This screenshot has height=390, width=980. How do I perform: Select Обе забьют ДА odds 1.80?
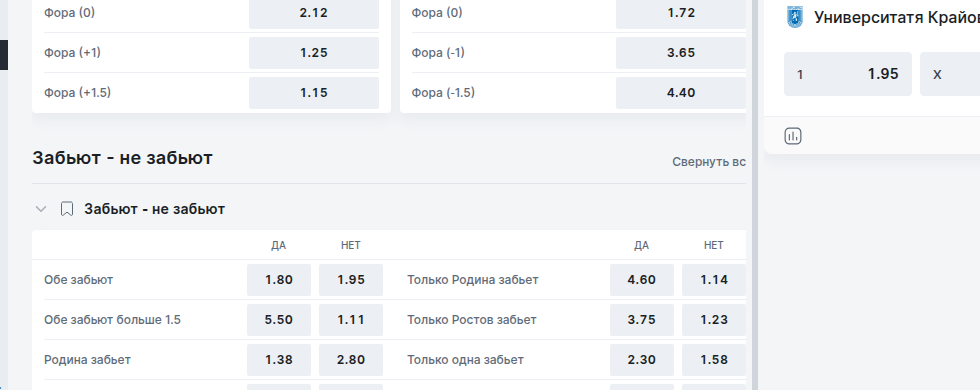[279, 280]
